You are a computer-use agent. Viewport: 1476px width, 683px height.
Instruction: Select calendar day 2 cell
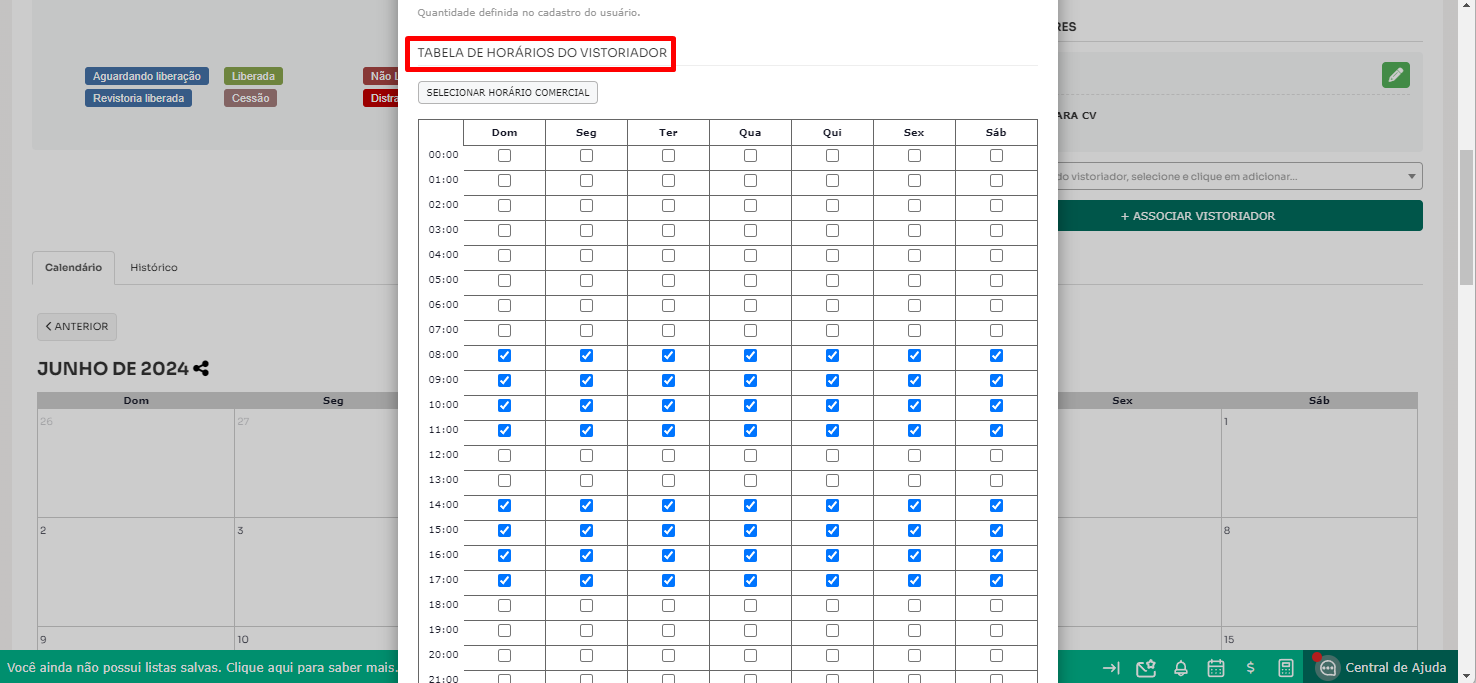click(x=136, y=572)
